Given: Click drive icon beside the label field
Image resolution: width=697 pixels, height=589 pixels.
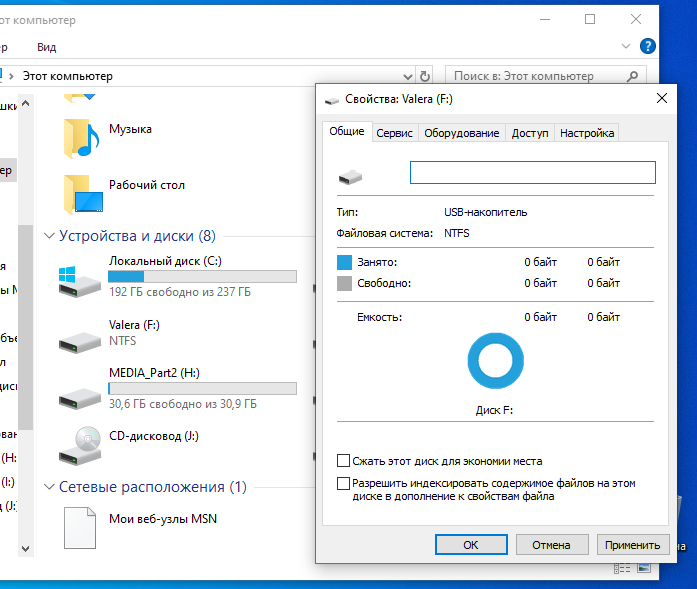Looking at the screenshot, I should tap(350, 177).
